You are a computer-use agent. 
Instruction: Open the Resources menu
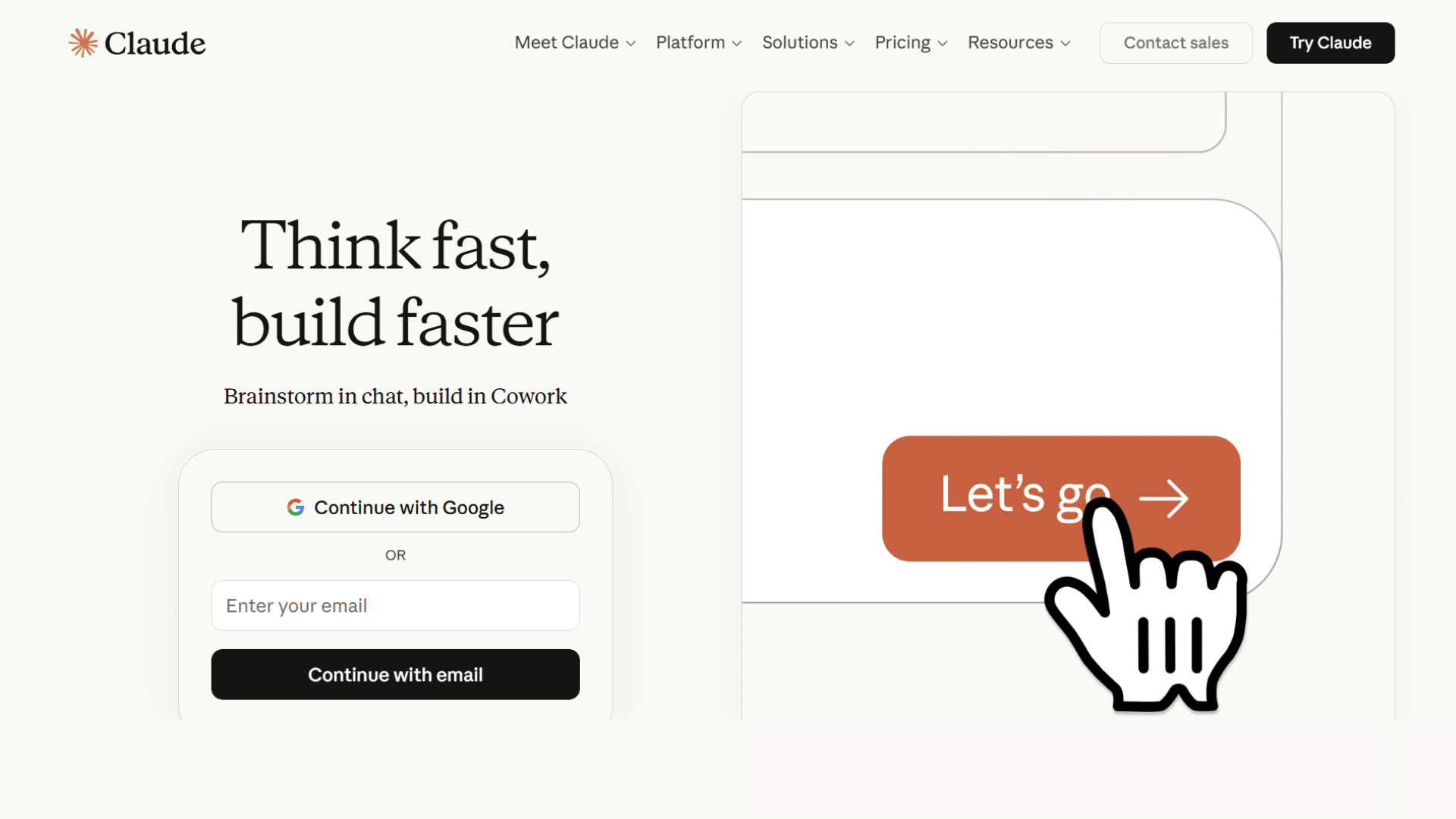pyautogui.click(x=1019, y=42)
